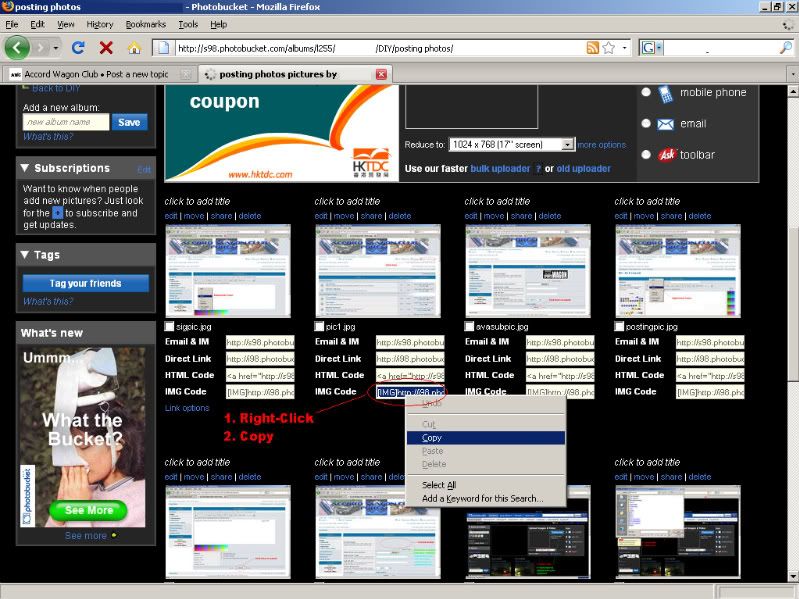The image size is (799, 599).
Task: Open the Tools menu
Action: pos(188,24)
